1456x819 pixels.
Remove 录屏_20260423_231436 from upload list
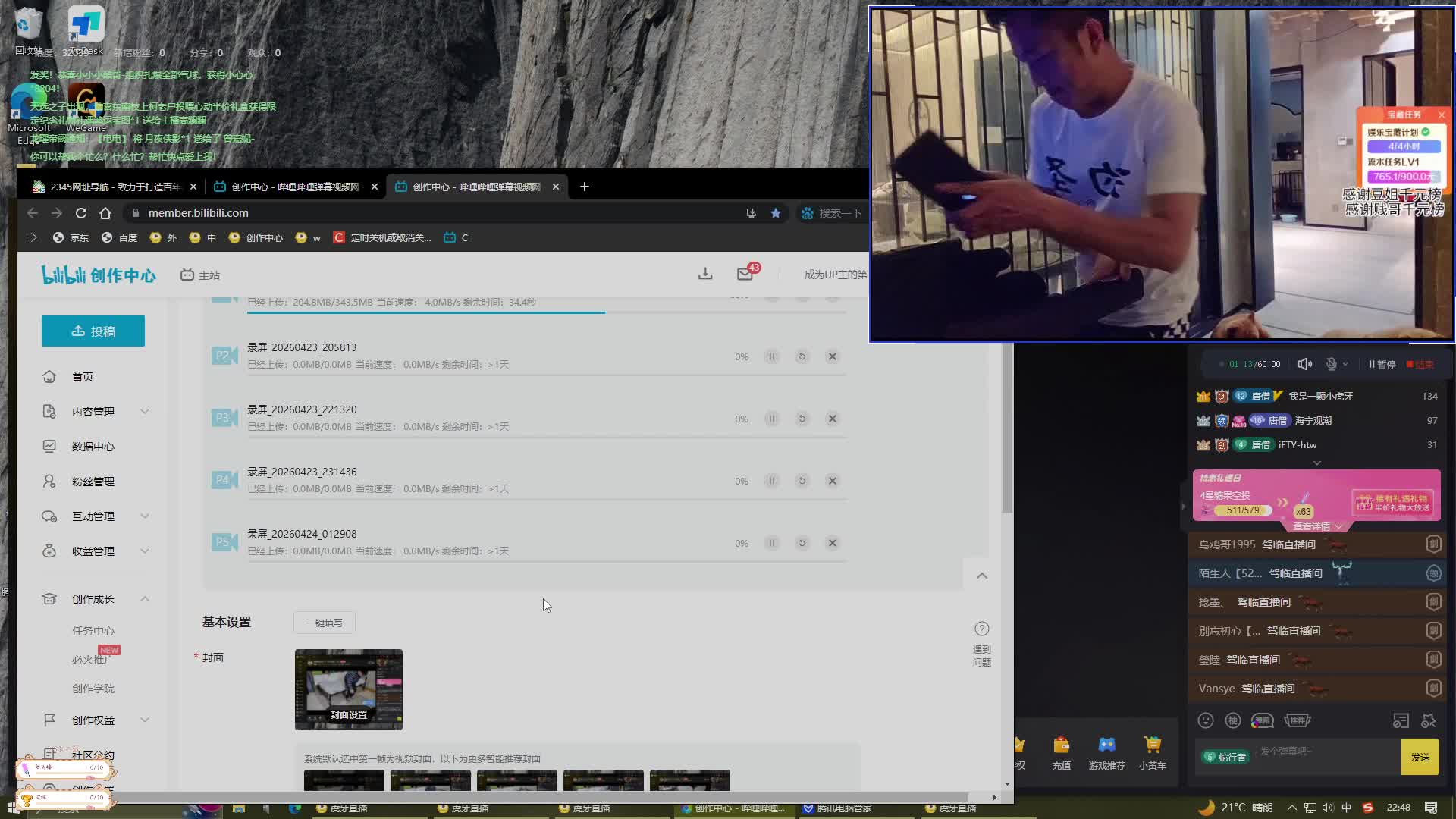(832, 481)
